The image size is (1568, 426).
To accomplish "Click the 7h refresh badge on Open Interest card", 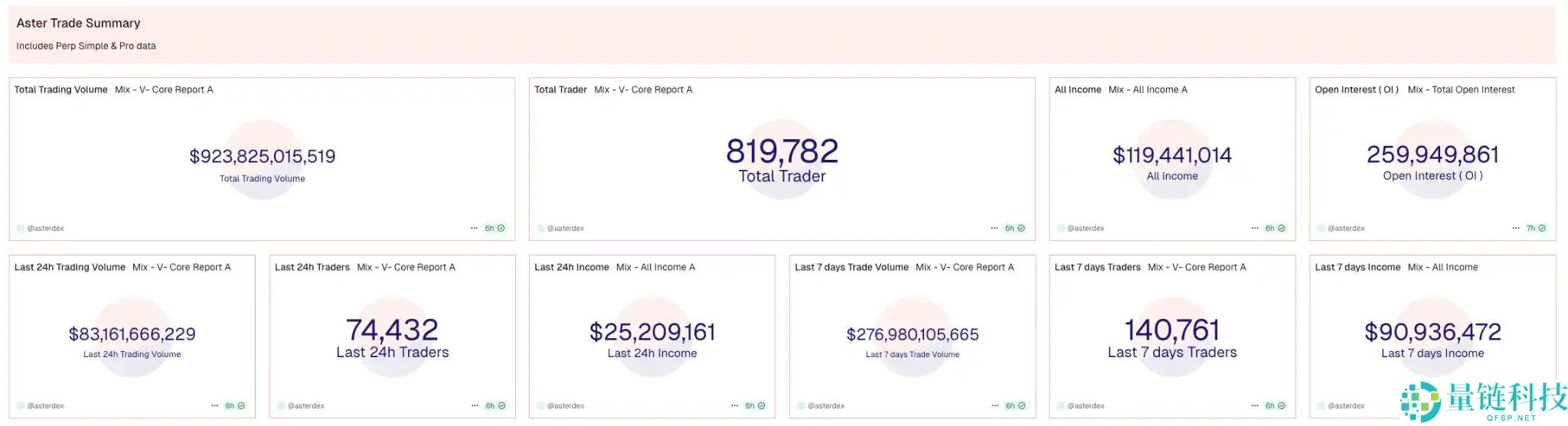I will point(1536,228).
